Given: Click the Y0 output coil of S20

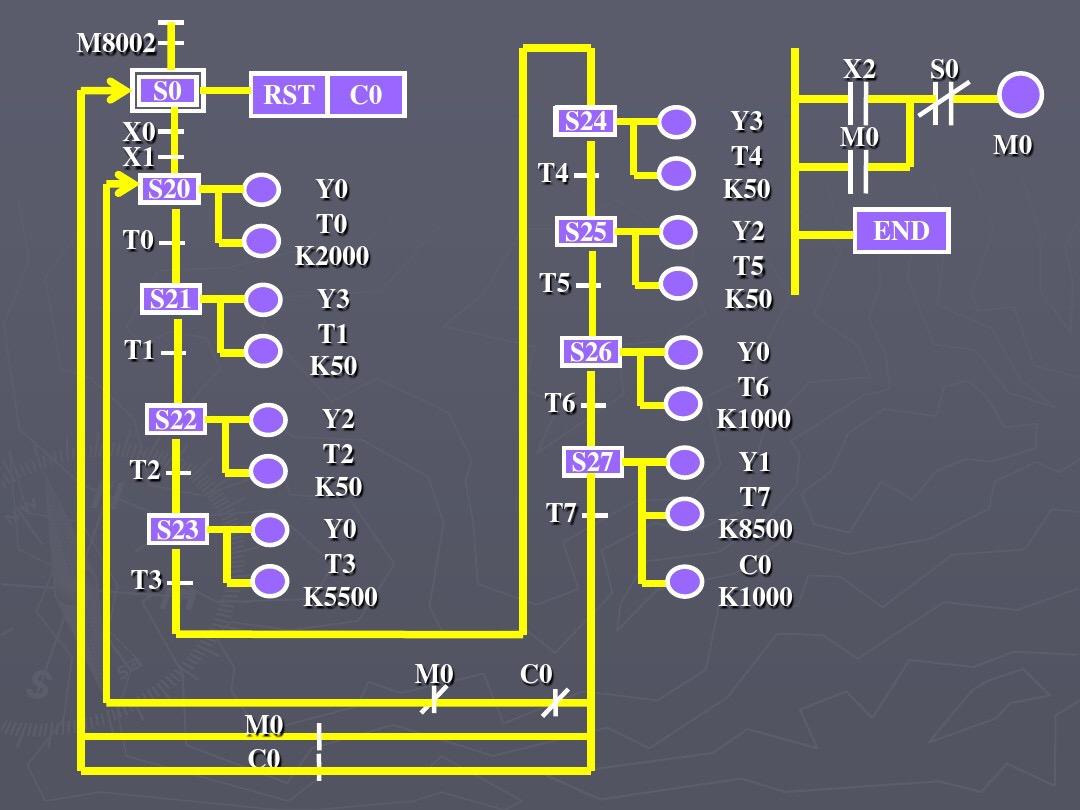Looking at the screenshot, I should [262, 189].
